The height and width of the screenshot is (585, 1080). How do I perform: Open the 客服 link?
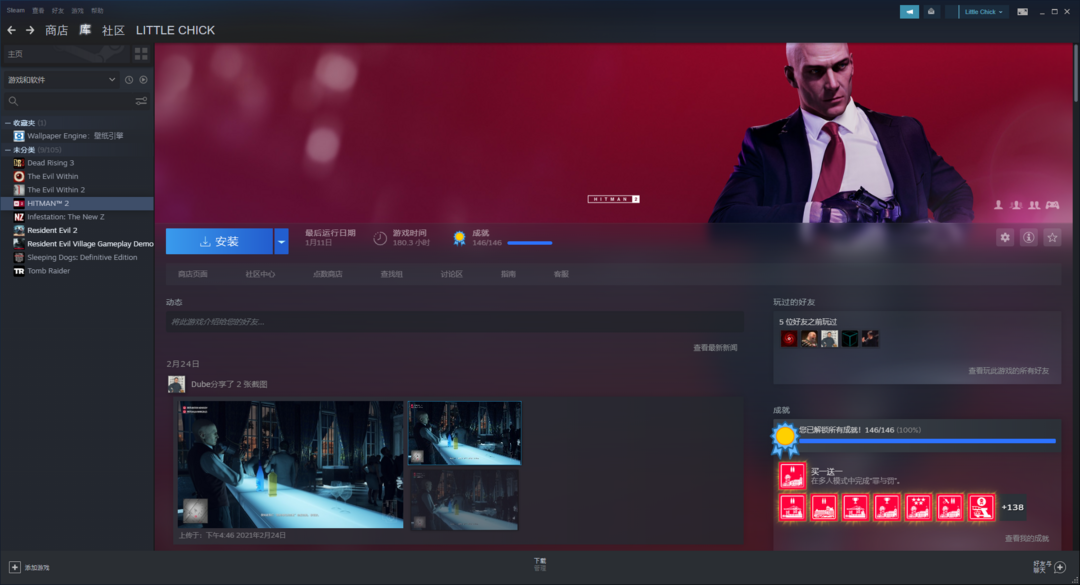561,274
